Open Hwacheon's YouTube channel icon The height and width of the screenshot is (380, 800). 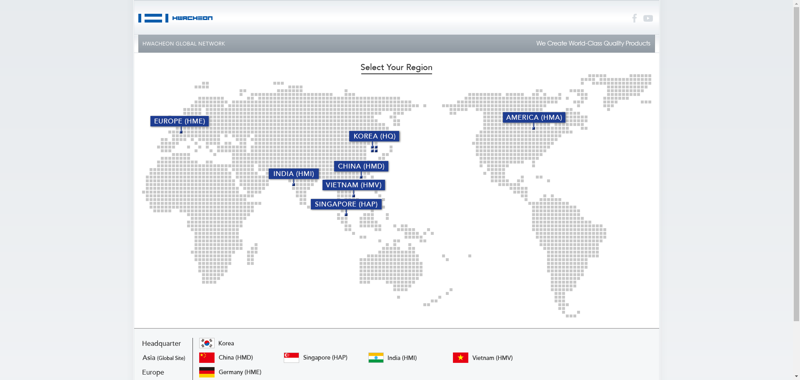pyautogui.click(x=648, y=18)
